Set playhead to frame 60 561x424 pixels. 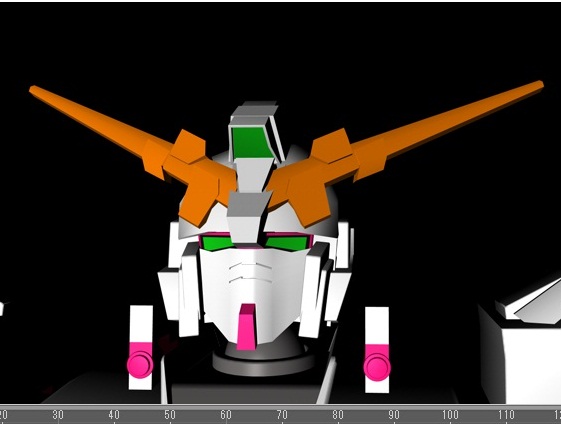pos(226,415)
